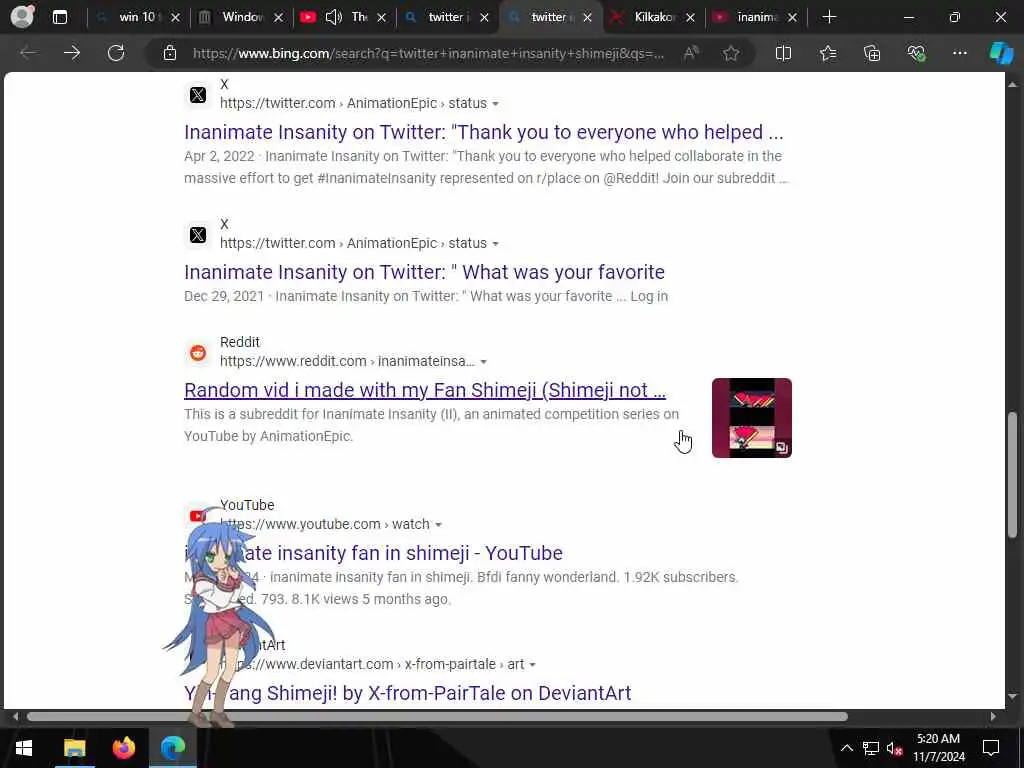The width and height of the screenshot is (1024, 768).
Task: Go forward with the forward arrow
Action: coord(72,53)
